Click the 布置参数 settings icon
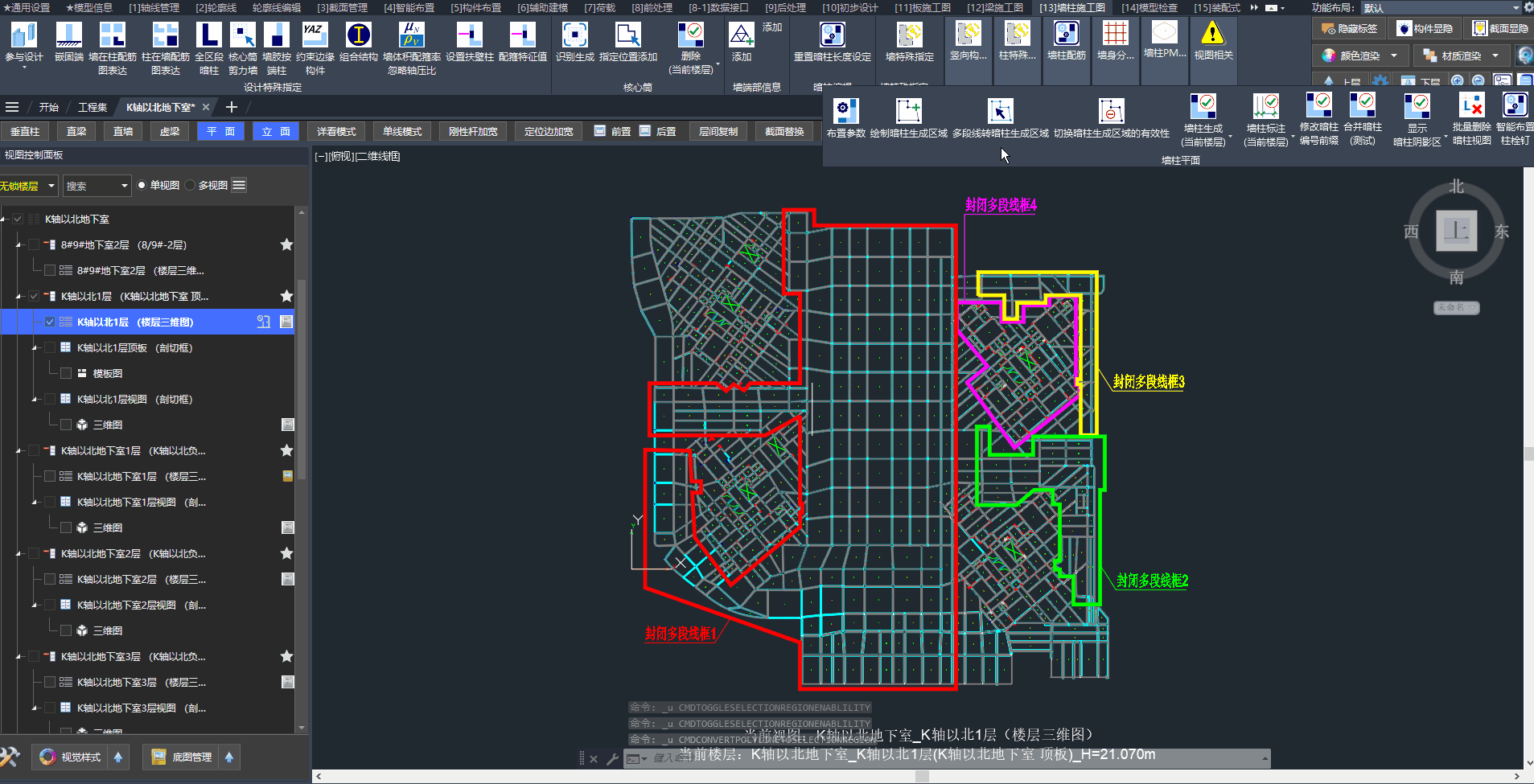 point(845,111)
